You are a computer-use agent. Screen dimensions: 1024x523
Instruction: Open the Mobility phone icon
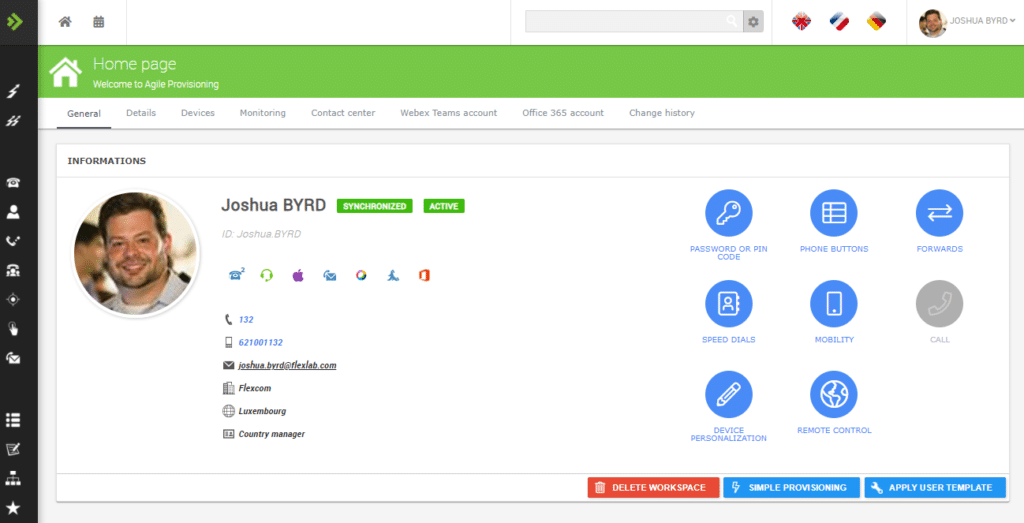pos(833,304)
